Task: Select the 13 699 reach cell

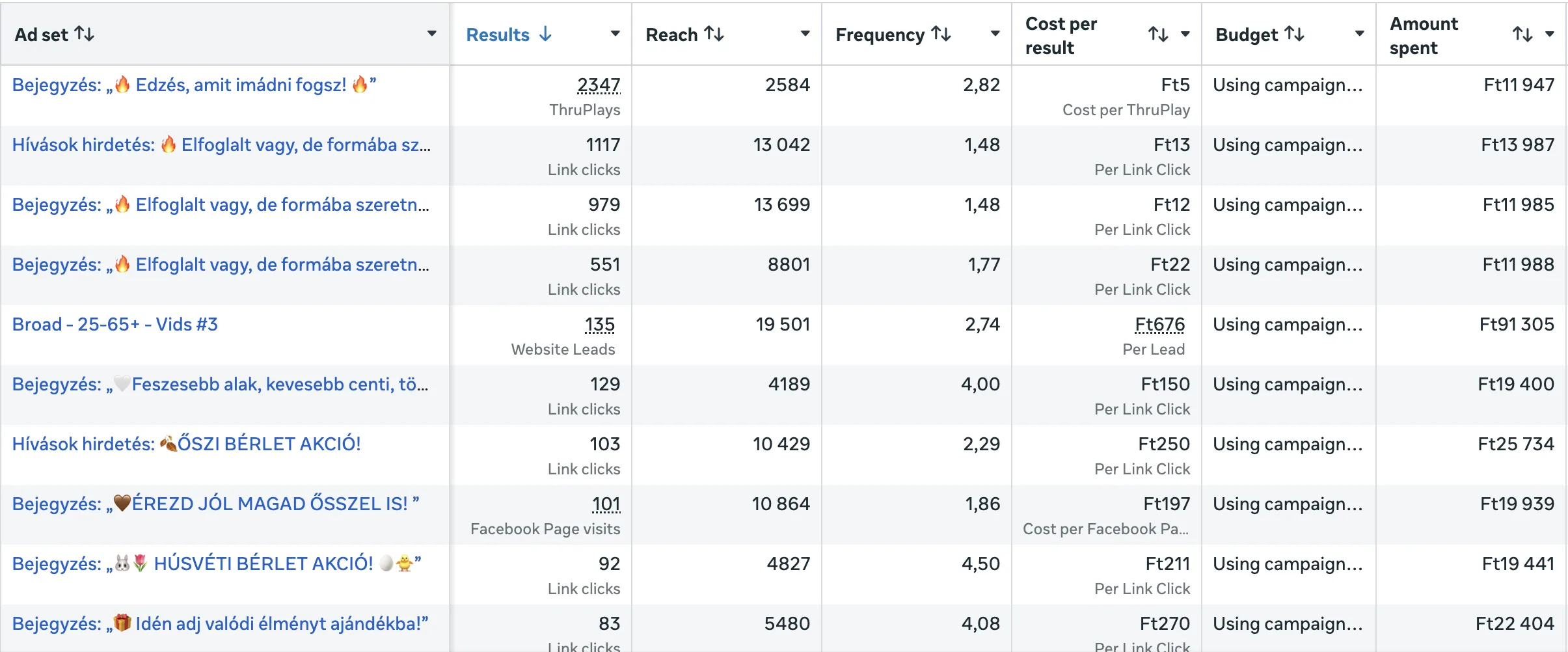Action: (x=782, y=205)
